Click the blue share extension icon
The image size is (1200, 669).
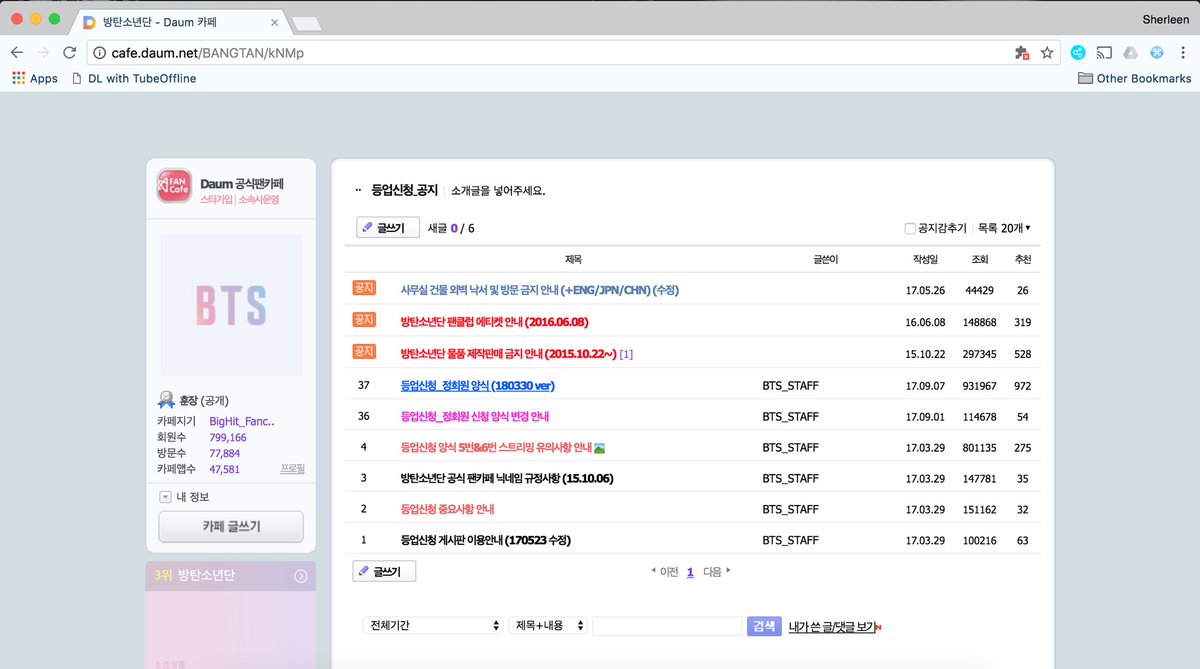(x=1078, y=52)
